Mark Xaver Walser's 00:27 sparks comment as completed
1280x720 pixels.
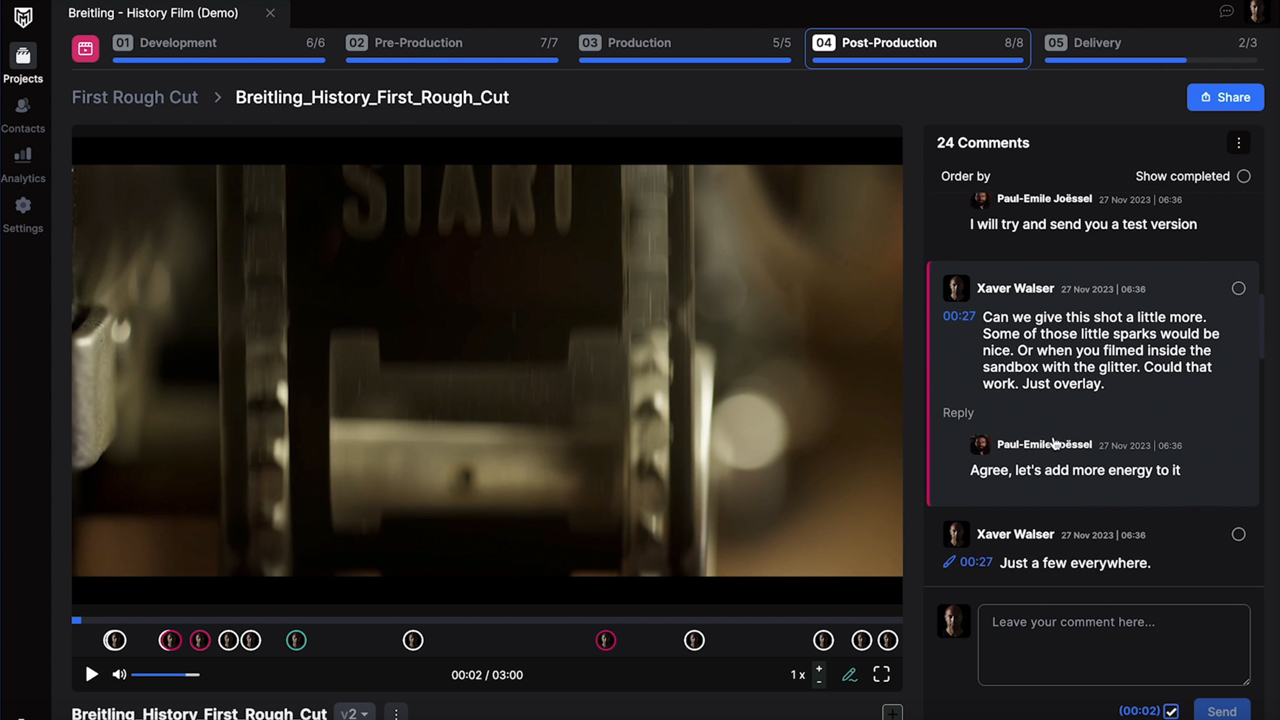pos(1238,288)
